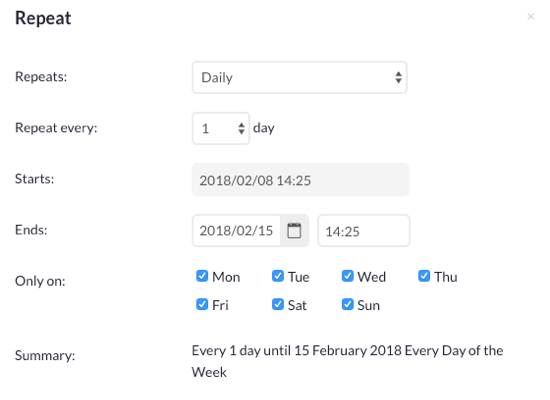
Task: Disable the Sat checkbox
Action: point(278,304)
